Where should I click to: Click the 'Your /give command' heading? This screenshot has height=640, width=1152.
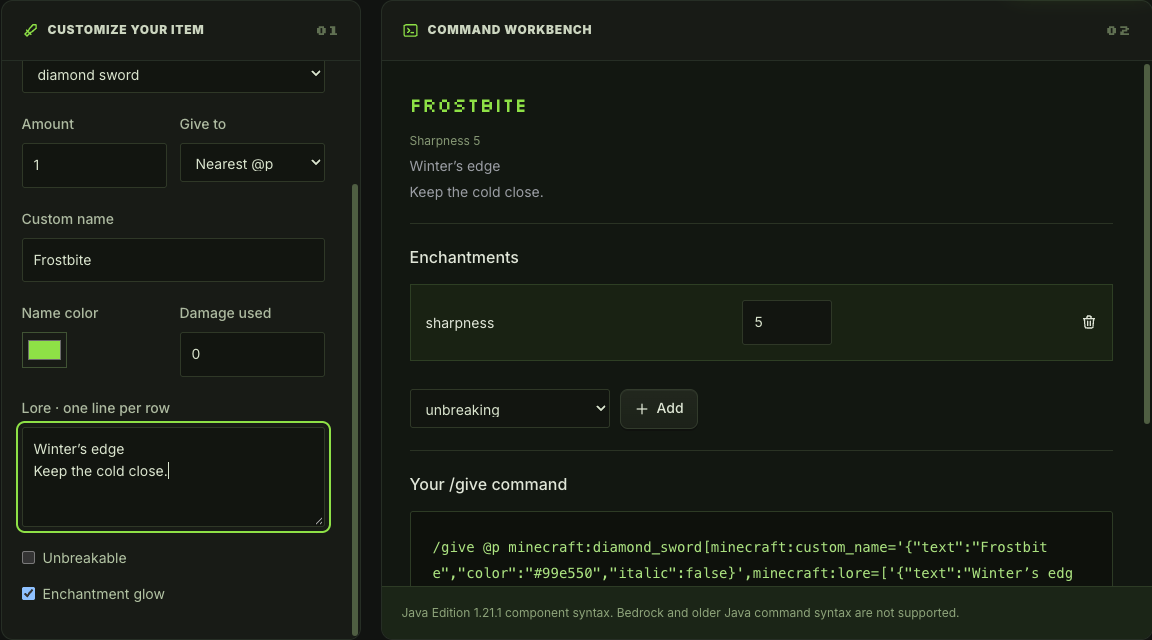(488, 484)
